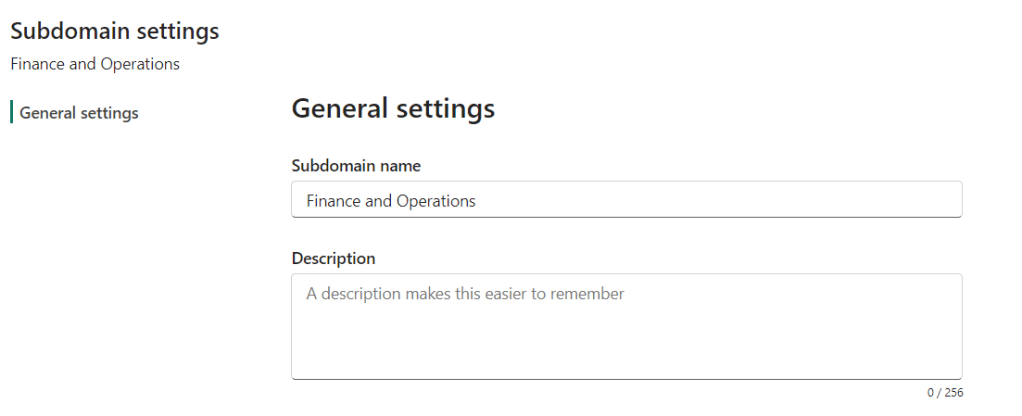
Task: Click the description placeholder text
Action: click(x=465, y=294)
